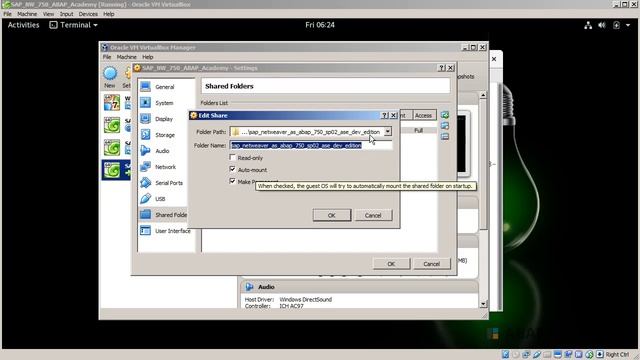Enable the Read-only checkbox
This screenshot has width=640, height=360.
point(232,158)
